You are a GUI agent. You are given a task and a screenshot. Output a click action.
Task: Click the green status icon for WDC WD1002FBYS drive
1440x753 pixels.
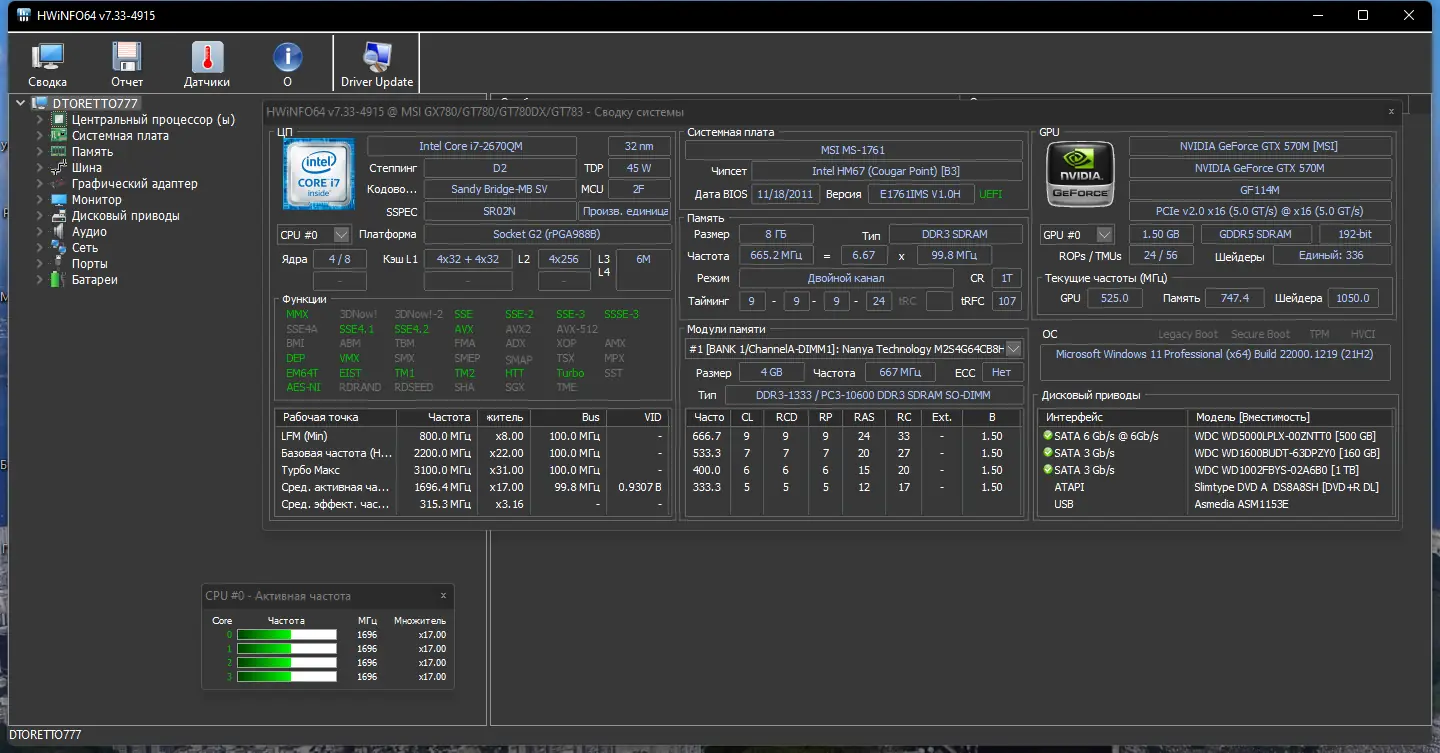click(1047, 470)
